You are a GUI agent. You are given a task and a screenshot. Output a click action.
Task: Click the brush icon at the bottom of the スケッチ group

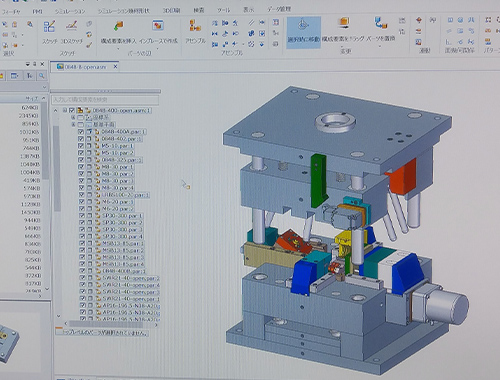pos(89,45)
